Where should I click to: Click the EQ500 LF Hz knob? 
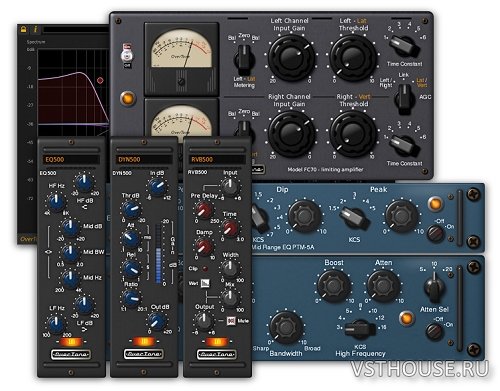click(x=56, y=324)
